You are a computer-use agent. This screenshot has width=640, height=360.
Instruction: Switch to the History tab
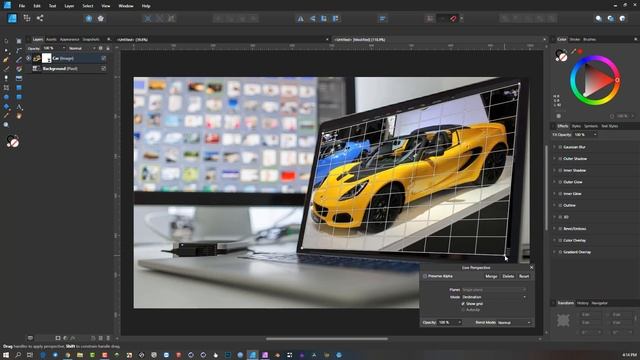click(582, 303)
